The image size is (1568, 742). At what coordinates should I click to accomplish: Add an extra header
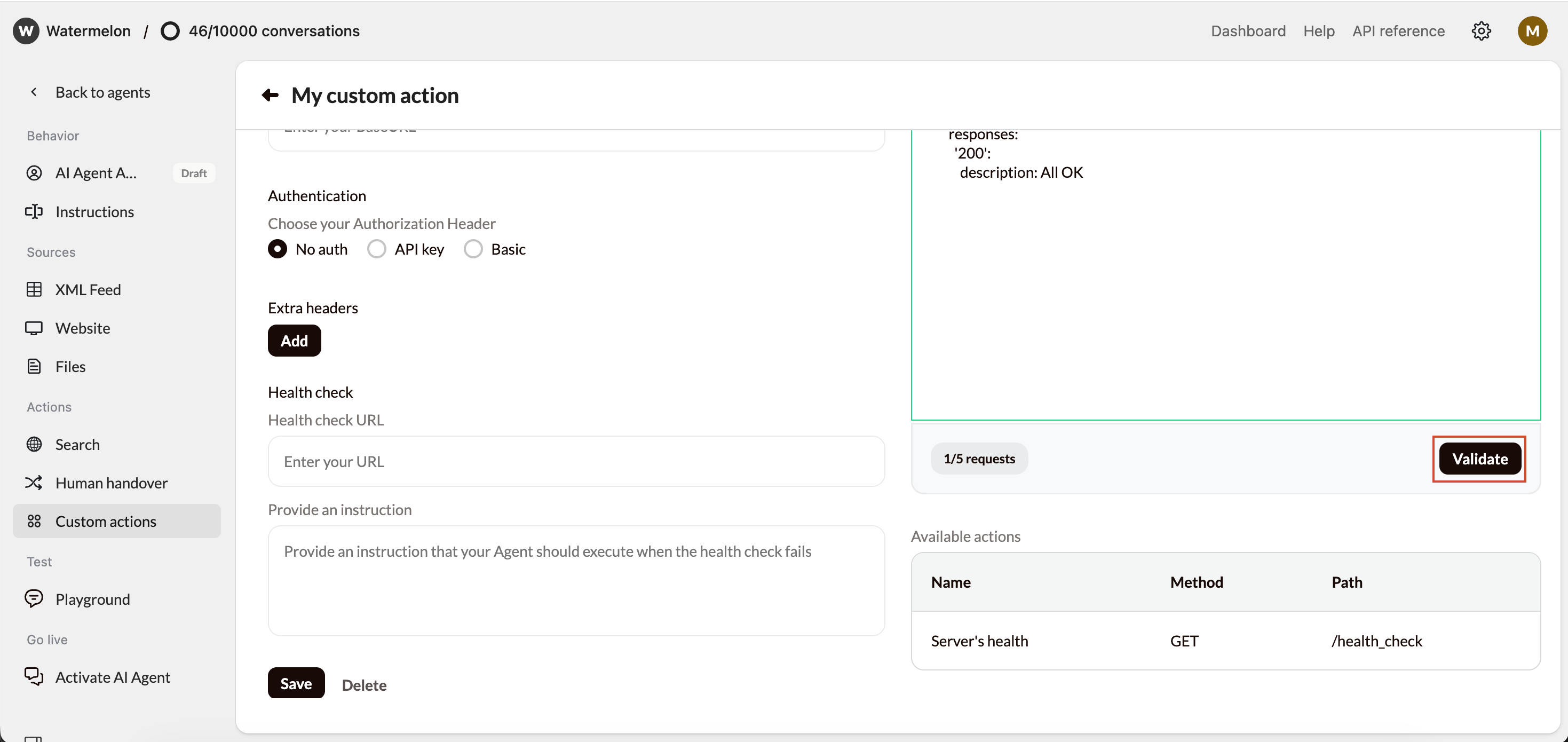(295, 341)
